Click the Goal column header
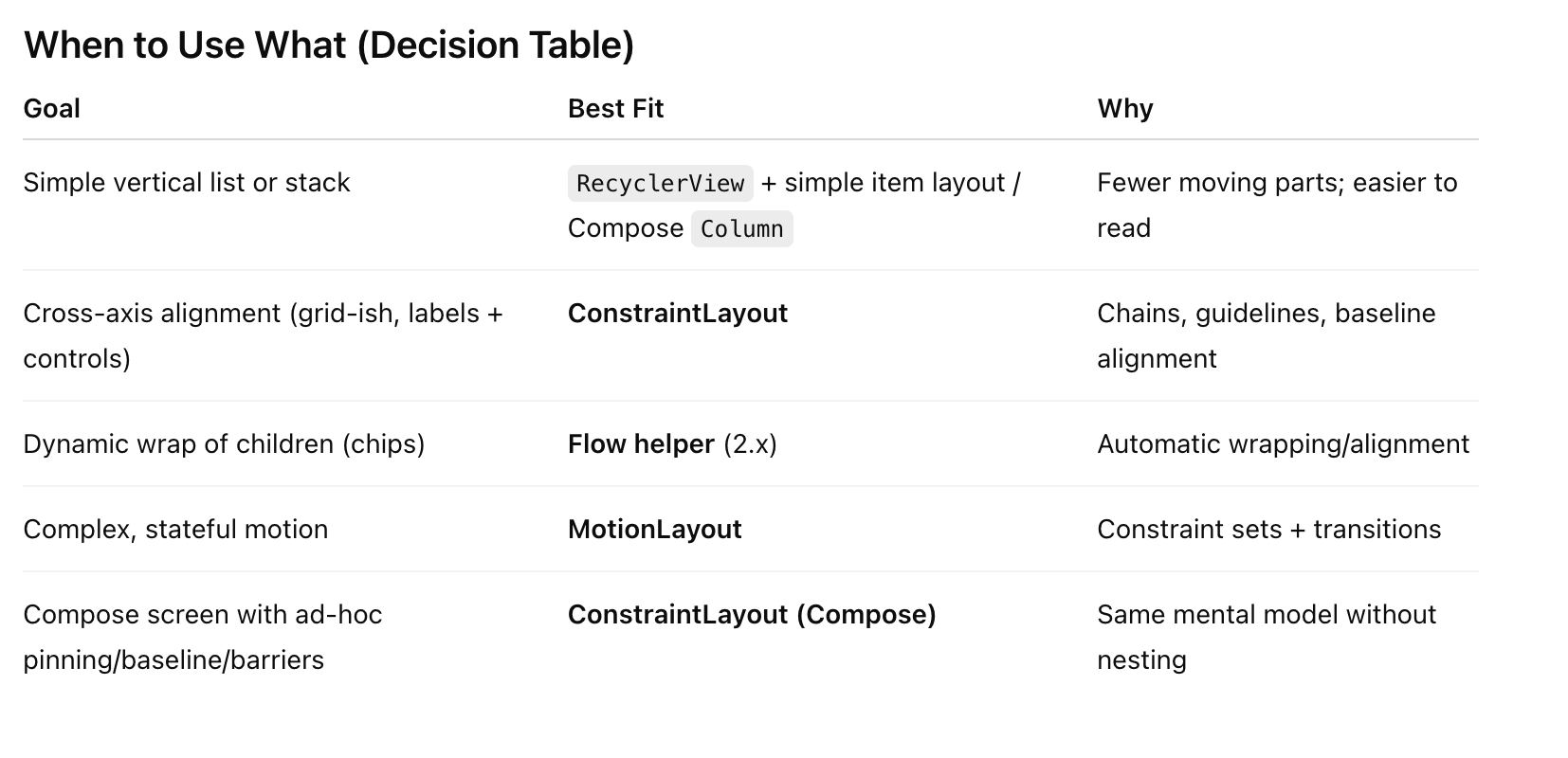Screen dimensions: 1568x758 [51, 109]
